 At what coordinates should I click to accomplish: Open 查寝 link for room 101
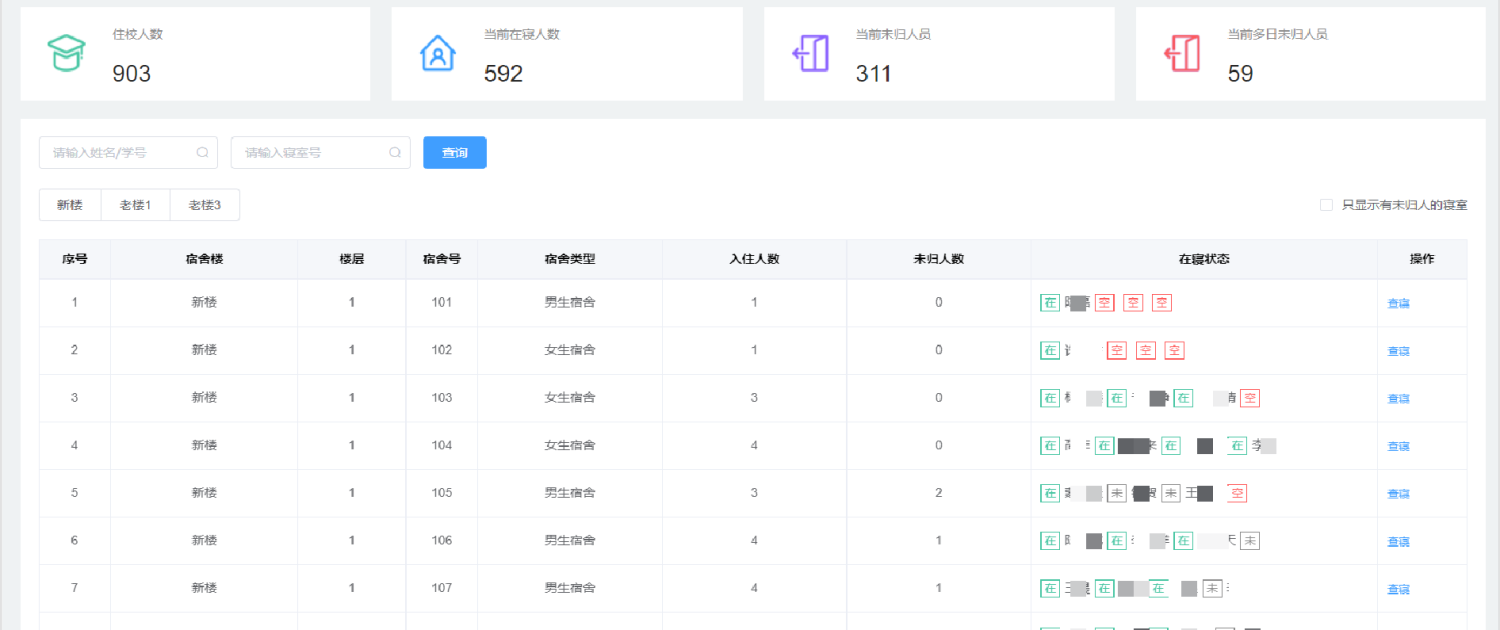(1398, 303)
